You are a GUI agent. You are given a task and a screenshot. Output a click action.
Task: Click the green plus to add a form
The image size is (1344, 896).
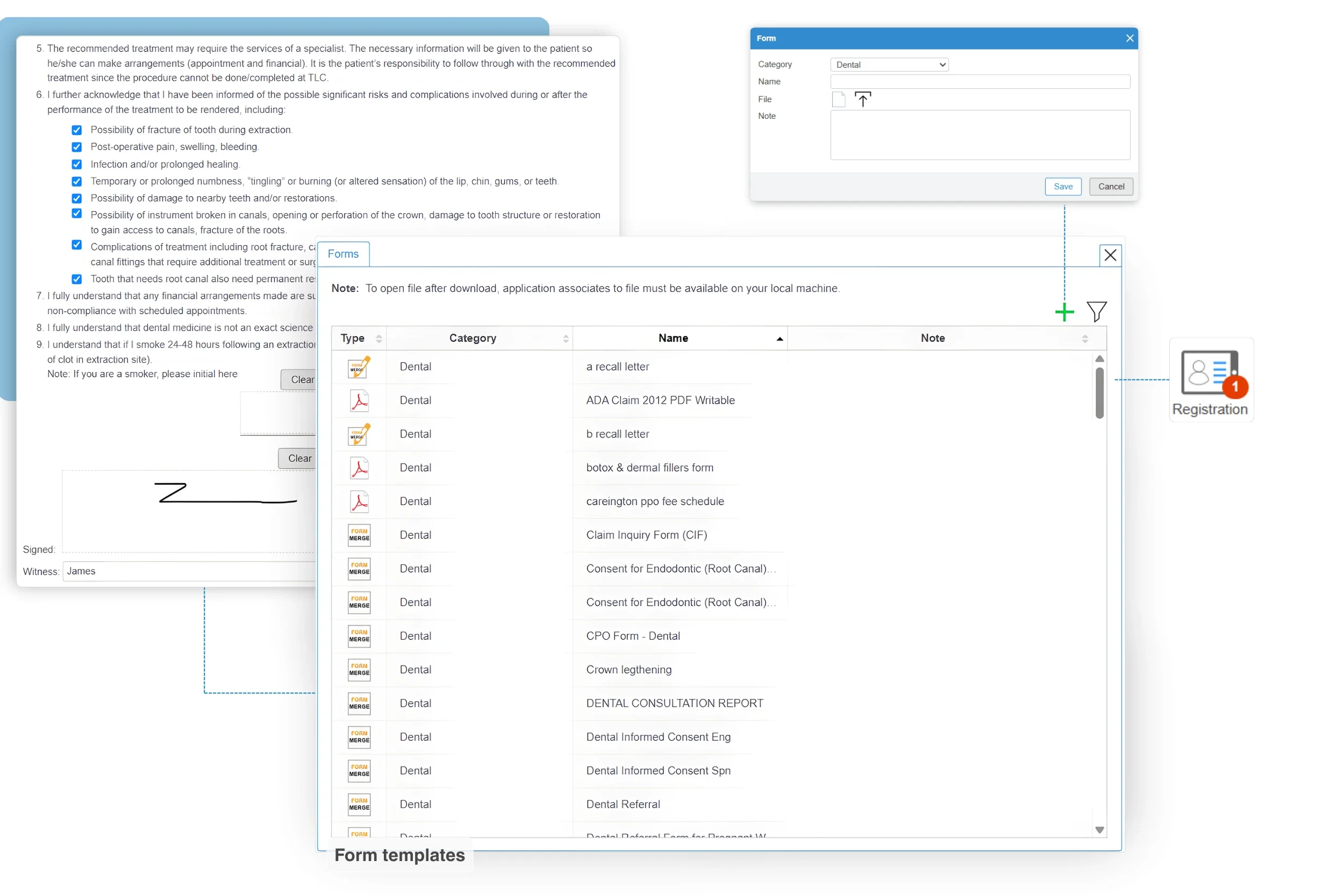1064,312
